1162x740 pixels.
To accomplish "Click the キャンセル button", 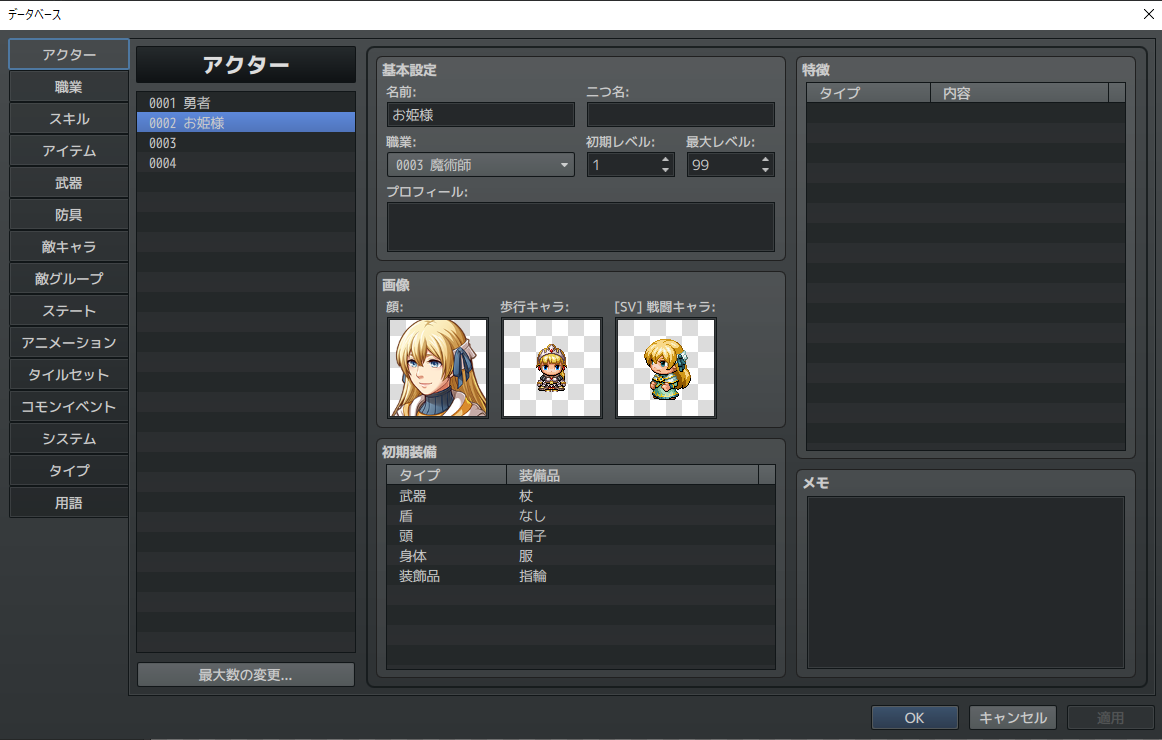I will tap(1012, 717).
